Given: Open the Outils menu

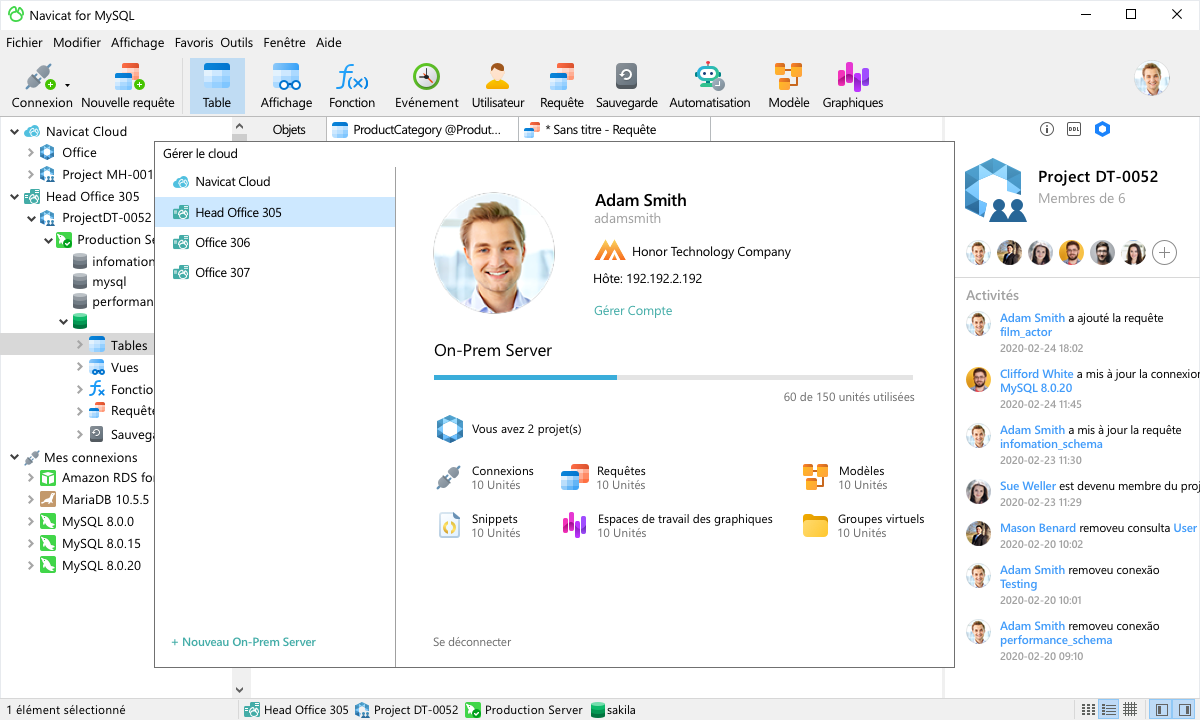Looking at the screenshot, I should pyautogui.click(x=237, y=43).
